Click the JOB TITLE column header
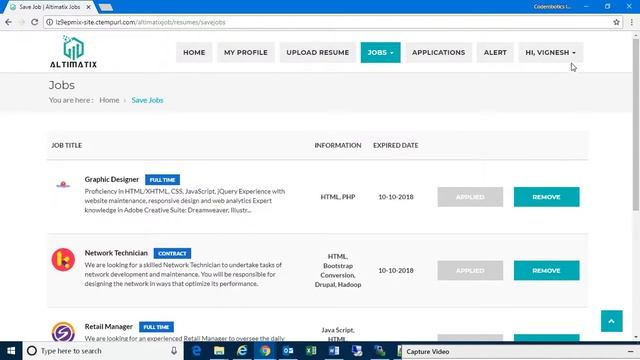The height and width of the screenshot is (360, 640). [x=67, y=145]
